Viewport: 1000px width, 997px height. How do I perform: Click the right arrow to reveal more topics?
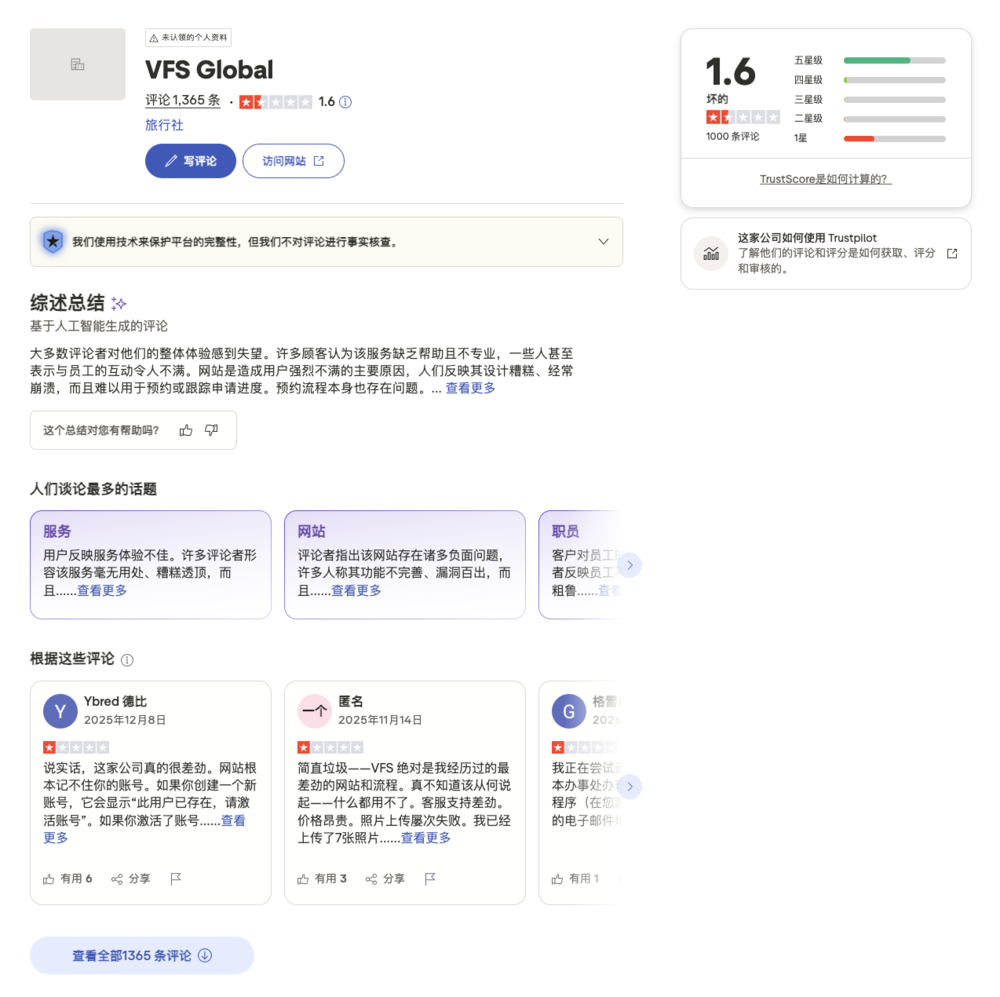coord(630,565)
